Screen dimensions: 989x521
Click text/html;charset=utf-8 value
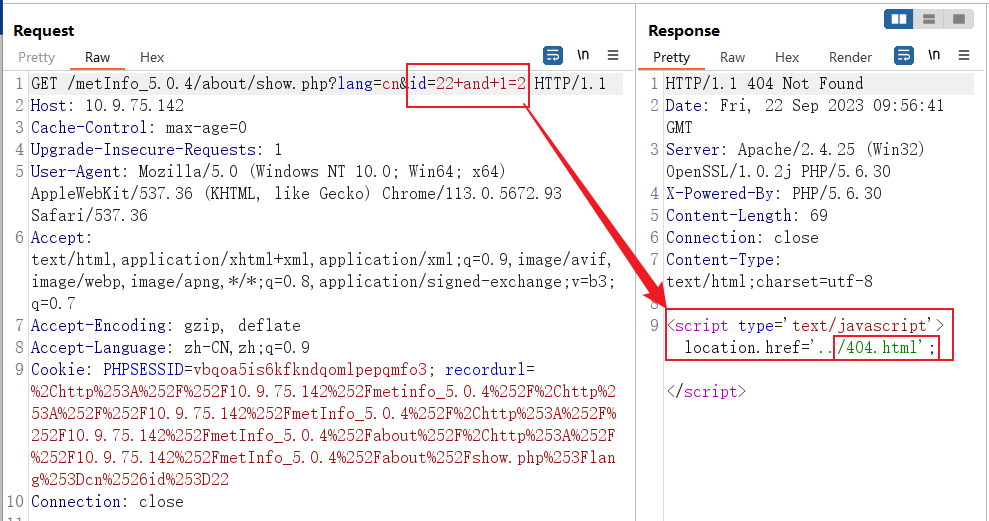coord(770,281)
